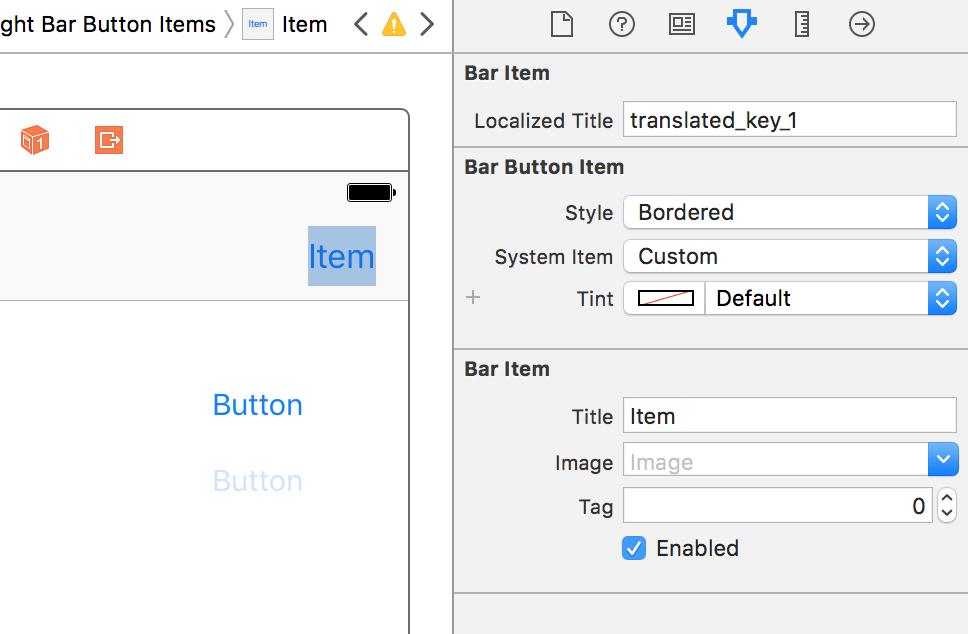This screenshot has height=634, width=968.
Task: Open the File inspector
Action: [x=561, y=26]
